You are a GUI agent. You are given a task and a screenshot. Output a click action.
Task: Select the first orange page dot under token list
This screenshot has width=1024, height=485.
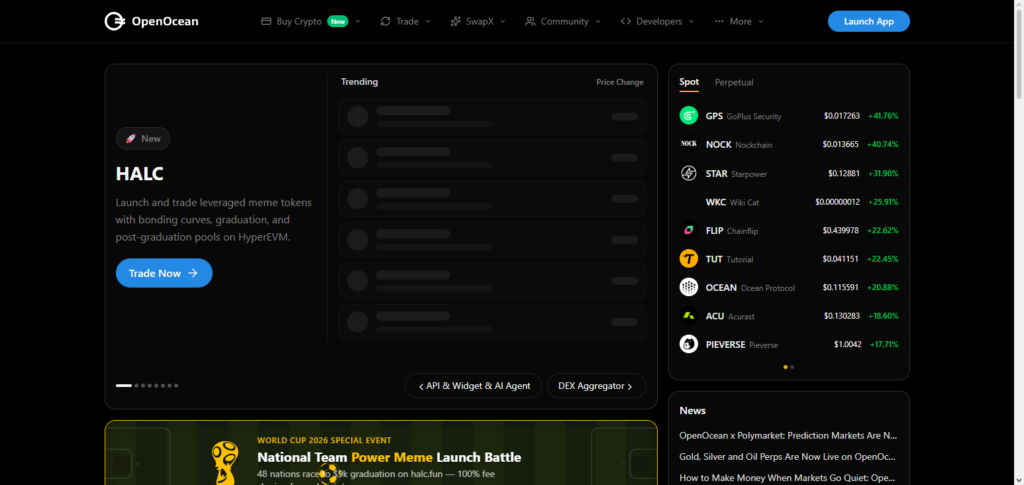(786, 367)
